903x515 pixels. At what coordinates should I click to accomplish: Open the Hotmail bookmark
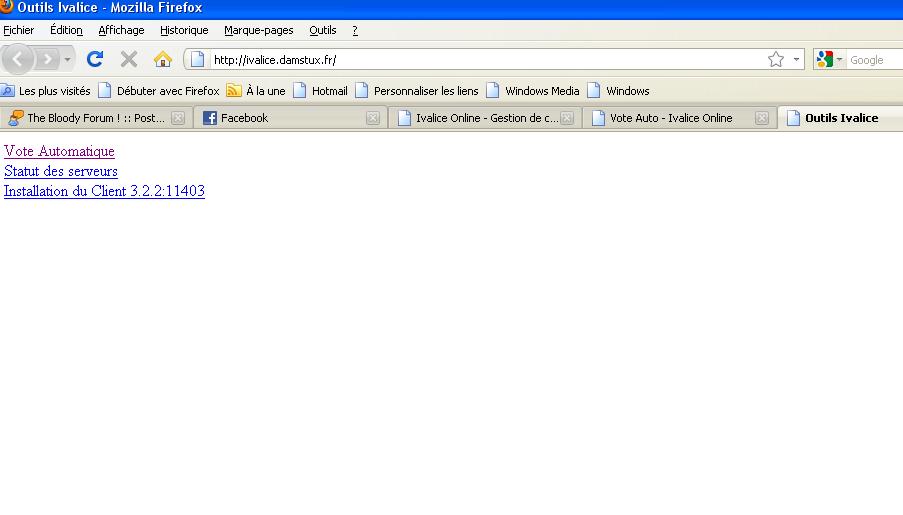321,91
